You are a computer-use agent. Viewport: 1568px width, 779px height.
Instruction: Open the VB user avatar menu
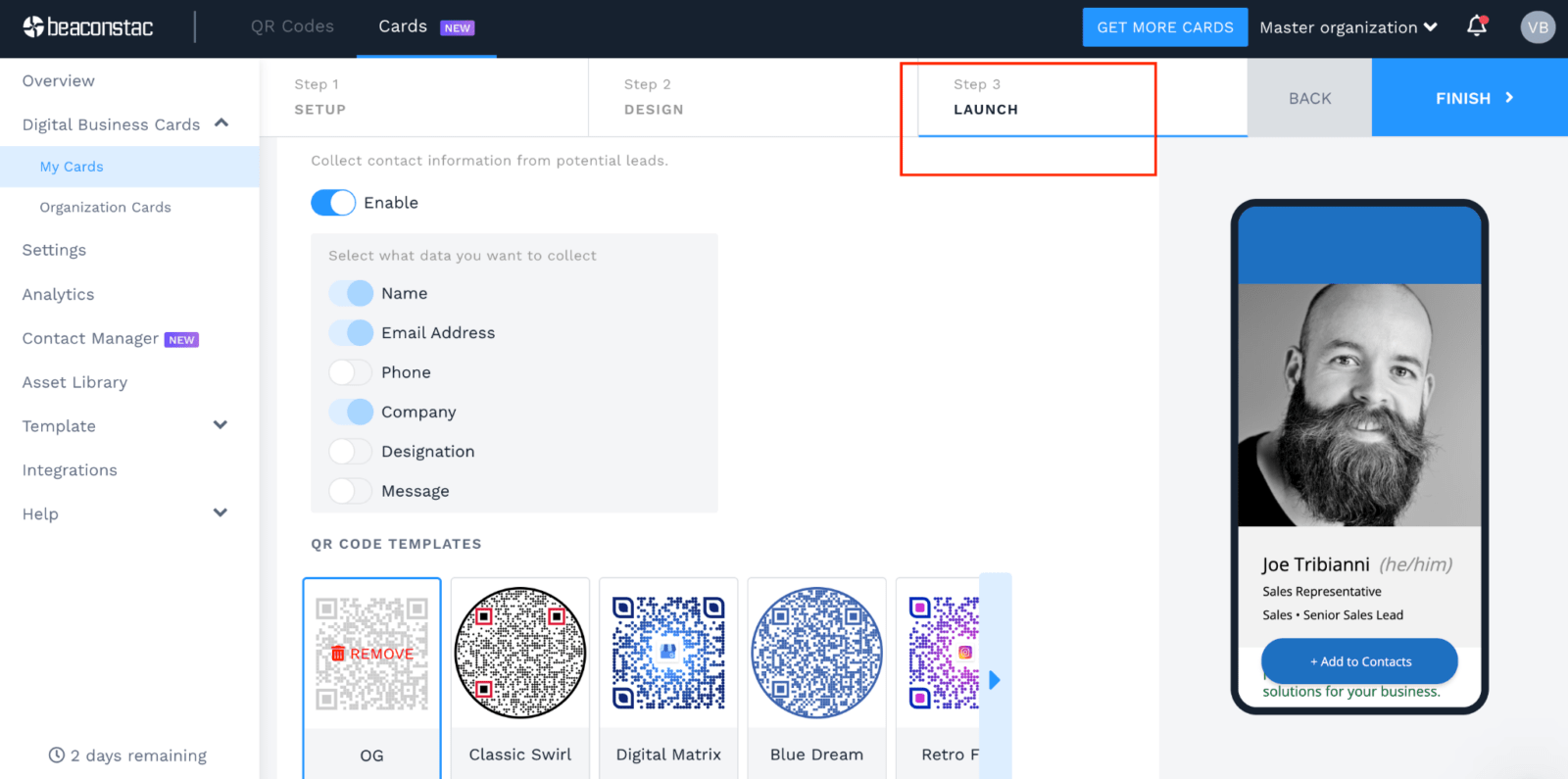pos(1538,27)
